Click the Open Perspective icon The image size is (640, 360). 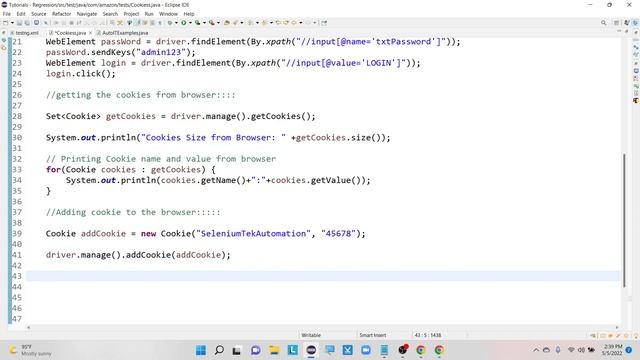pos(616,23)
